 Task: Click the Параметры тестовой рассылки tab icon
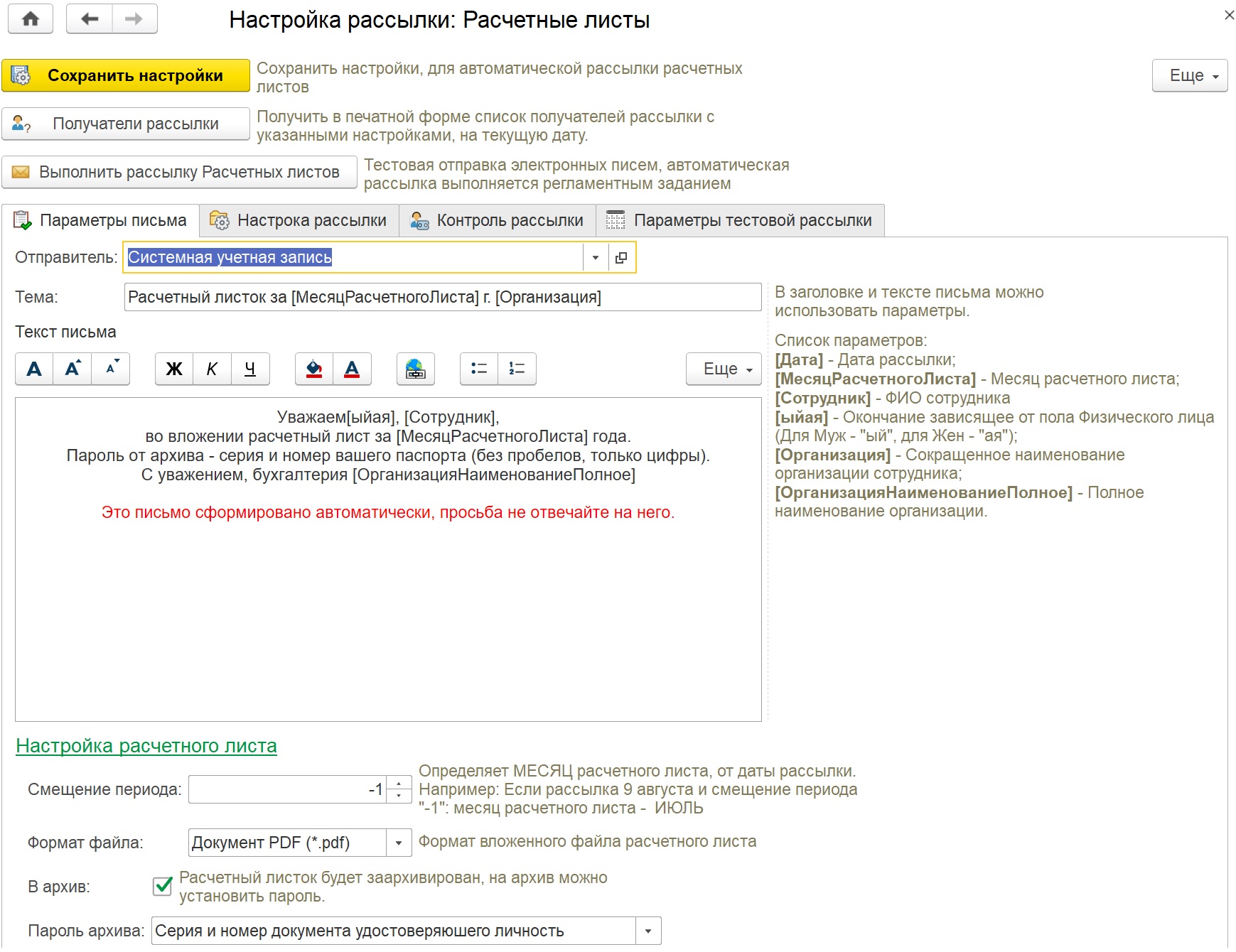click(616, 220)
